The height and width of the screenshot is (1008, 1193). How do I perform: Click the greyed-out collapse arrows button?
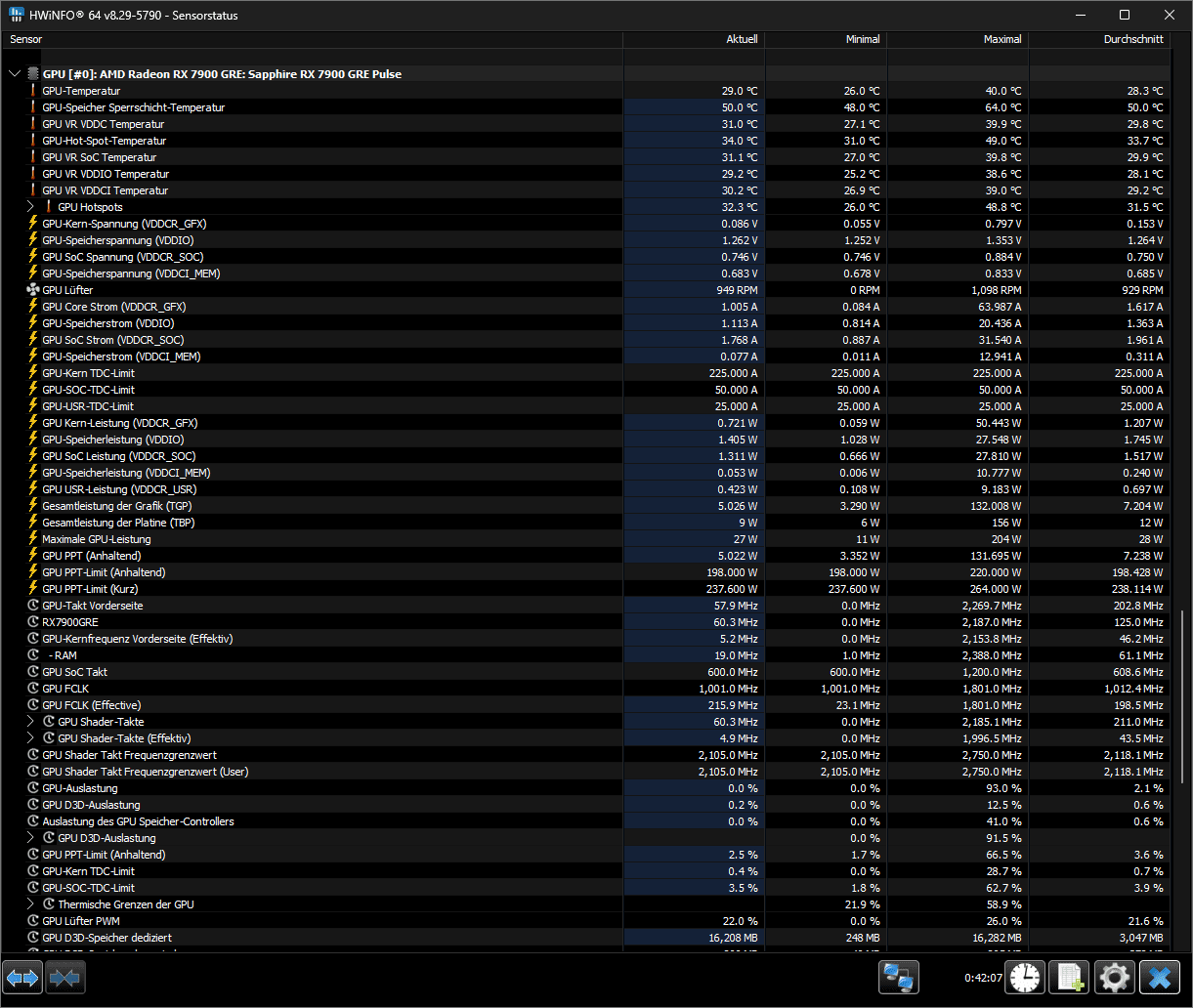coord(65,977)
